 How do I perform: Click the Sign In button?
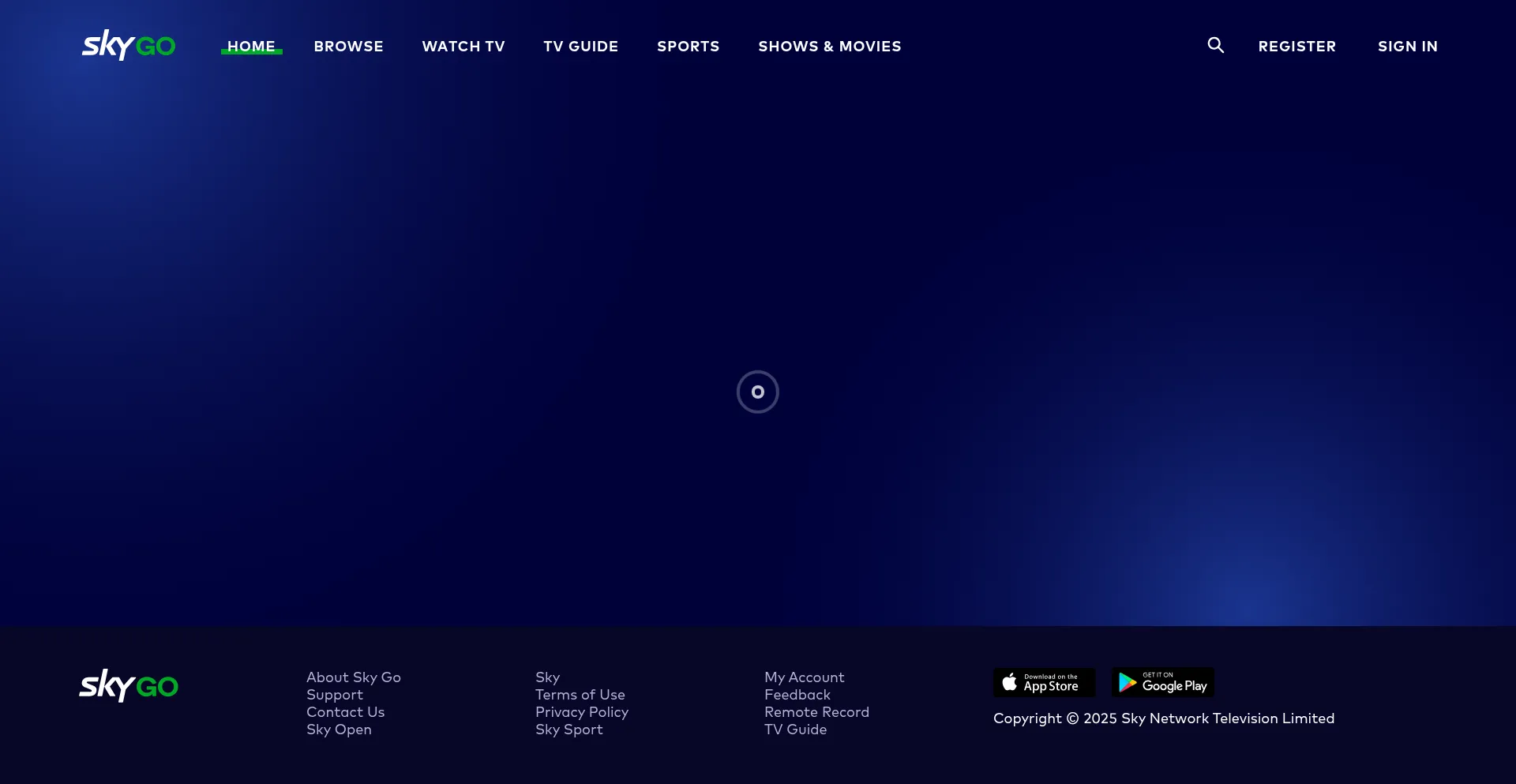click(1407, 47)
